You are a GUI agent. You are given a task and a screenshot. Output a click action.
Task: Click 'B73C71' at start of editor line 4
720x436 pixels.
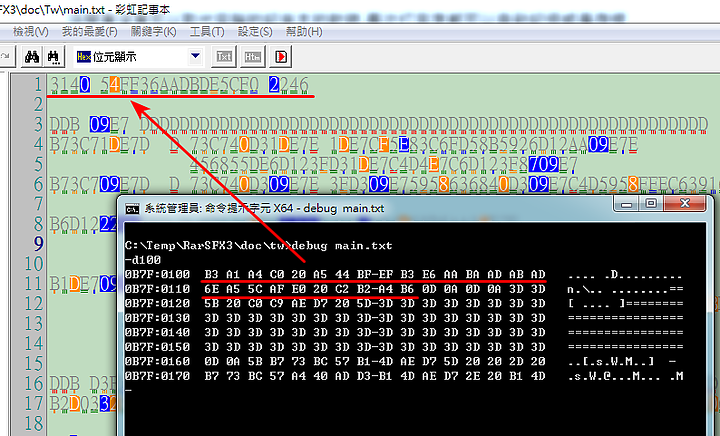point(79,145)
